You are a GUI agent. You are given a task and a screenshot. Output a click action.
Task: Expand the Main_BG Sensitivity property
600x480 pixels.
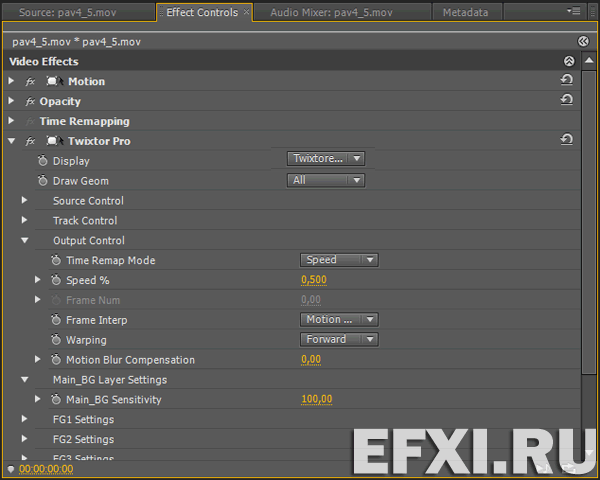coord(38,399)
